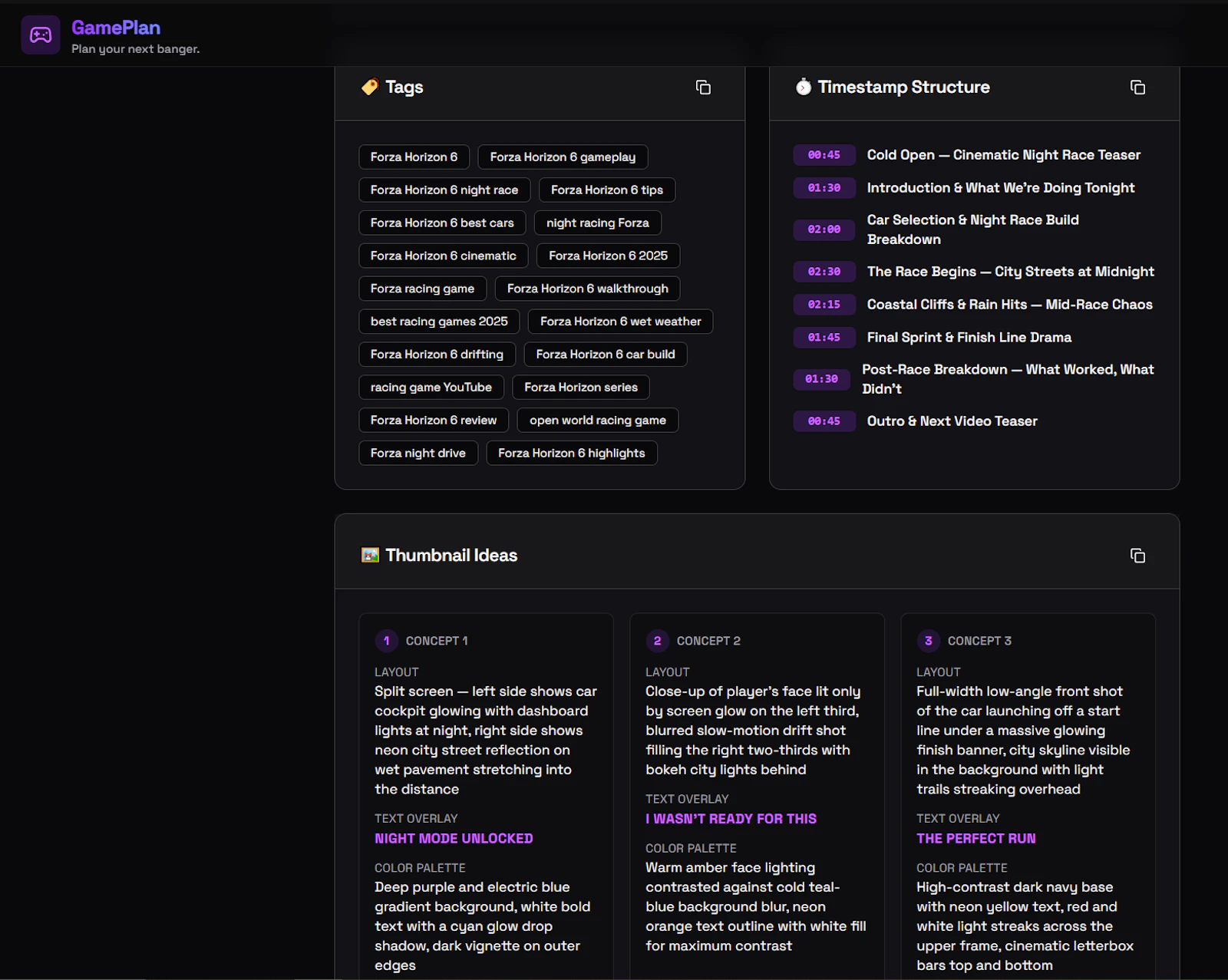Click the 'Forza Horizon 6 drifting' tag
1228x980 pixels.
pyautogui.click(x=437, y=355)
